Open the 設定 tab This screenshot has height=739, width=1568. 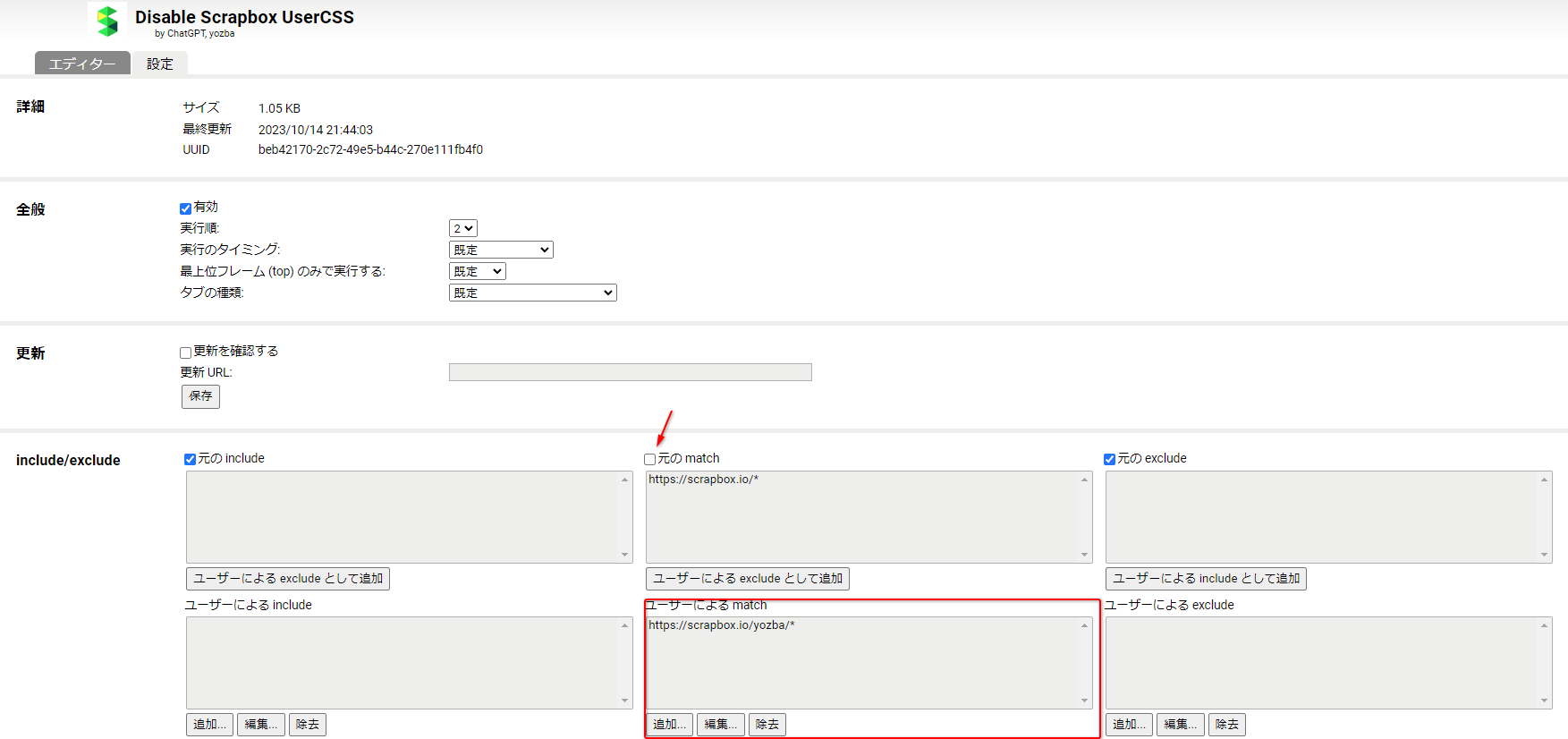click(x=160, y=64)
